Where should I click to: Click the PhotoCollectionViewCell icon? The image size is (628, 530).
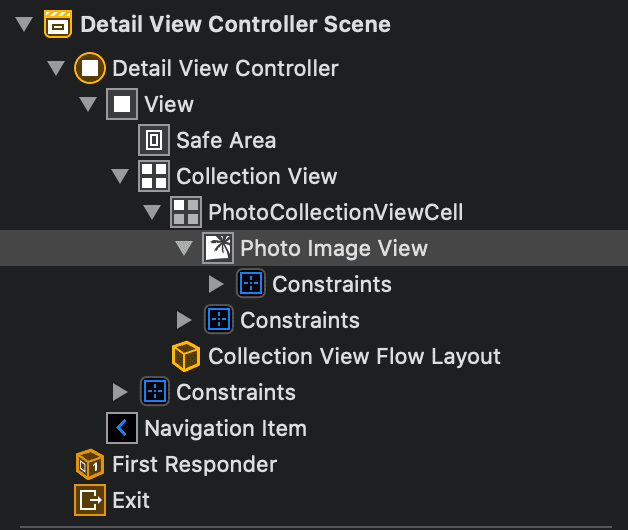(x=186, y=212)
